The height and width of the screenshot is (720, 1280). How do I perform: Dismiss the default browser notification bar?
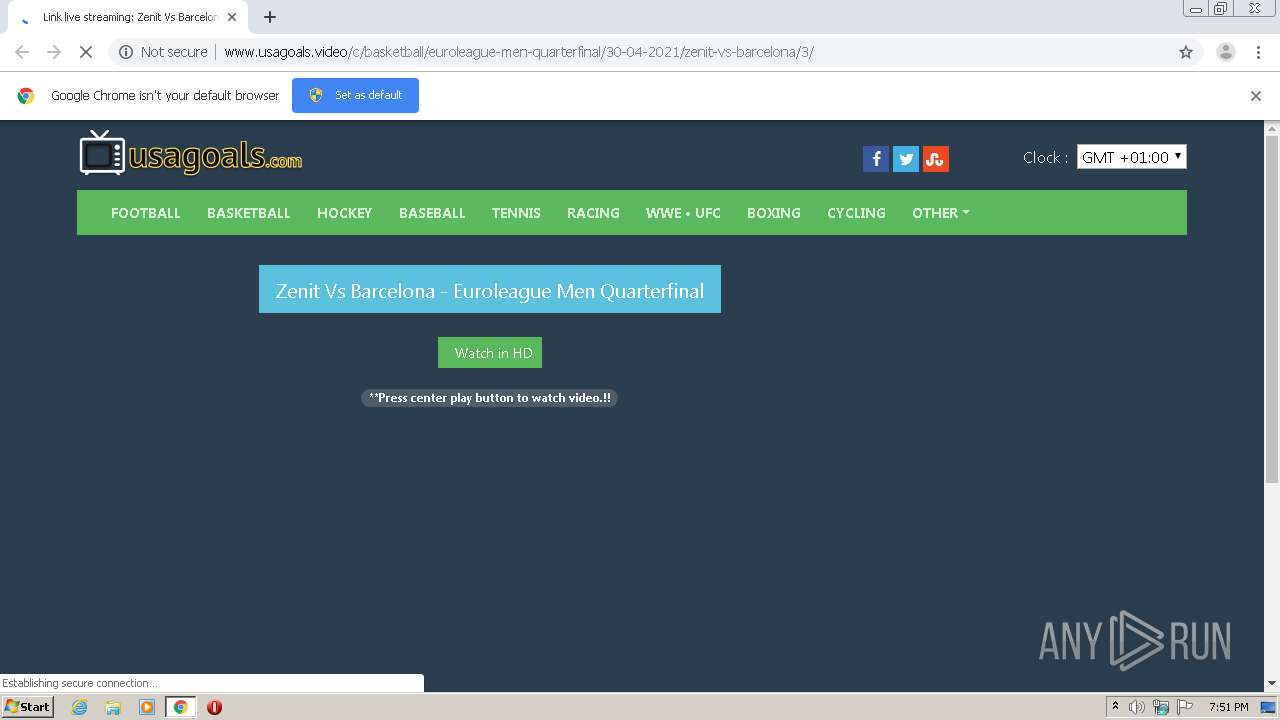click(1256, 96)
